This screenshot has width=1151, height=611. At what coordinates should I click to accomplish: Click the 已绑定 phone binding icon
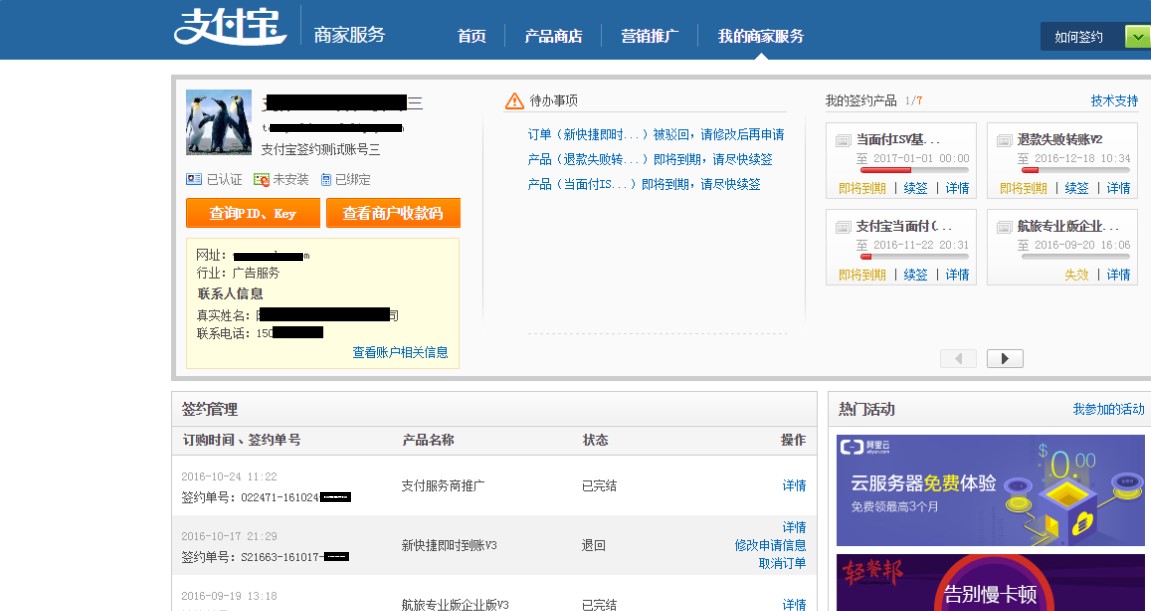(326, 179)
